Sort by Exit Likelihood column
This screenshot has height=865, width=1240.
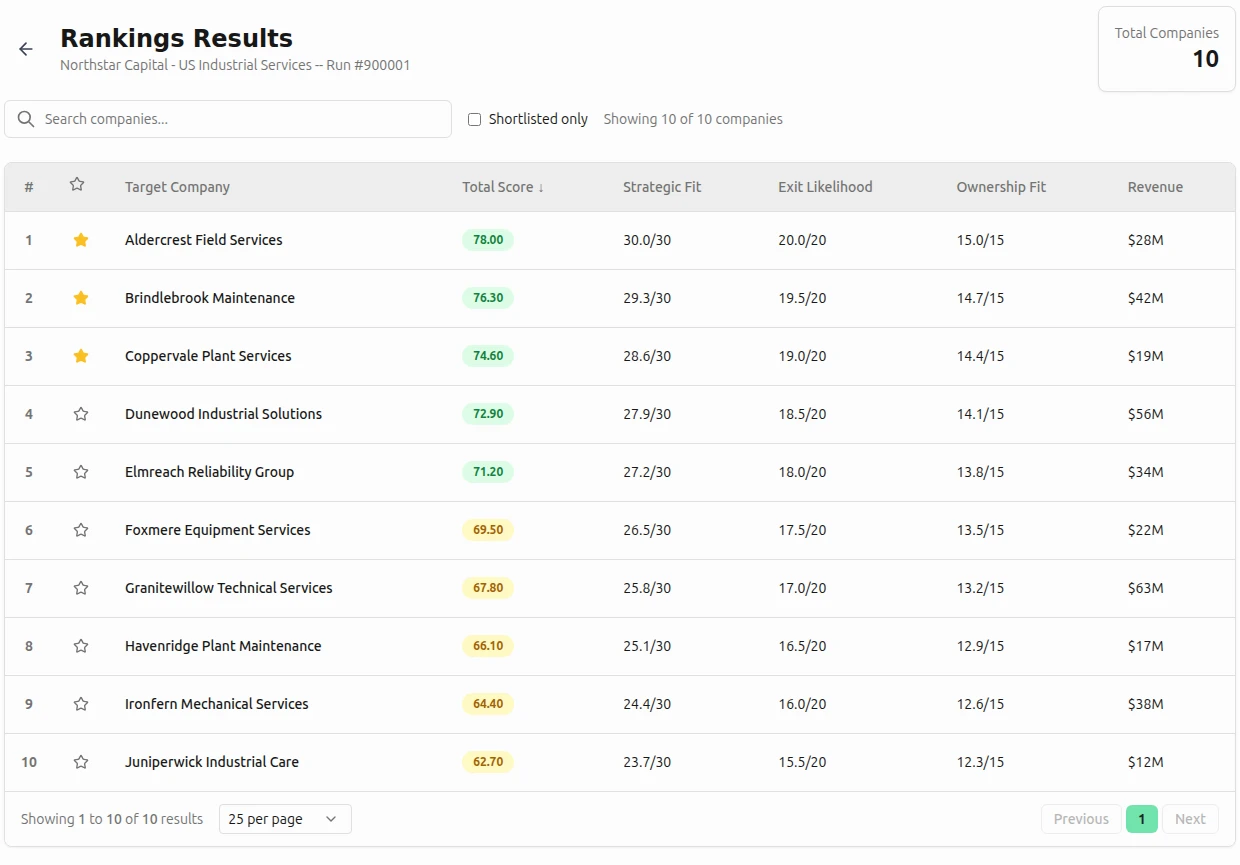(825, 187)
